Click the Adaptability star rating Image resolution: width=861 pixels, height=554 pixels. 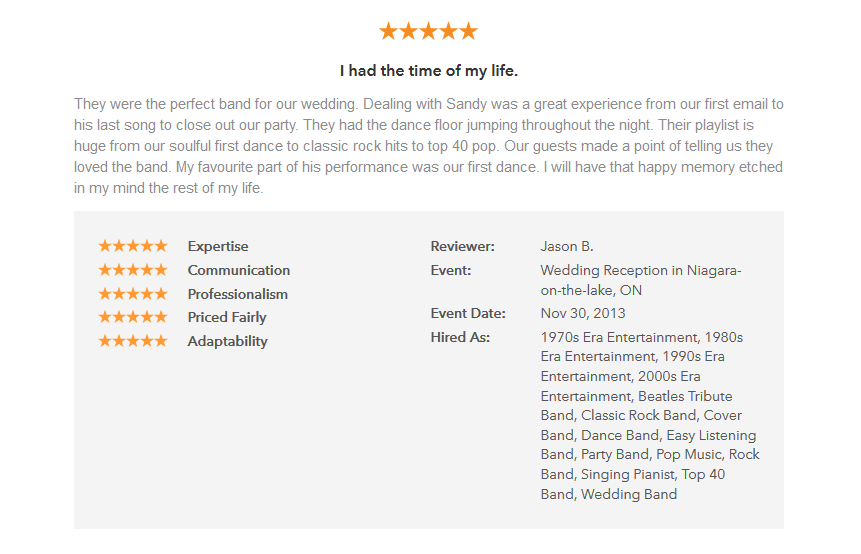[x=133, y=341]
